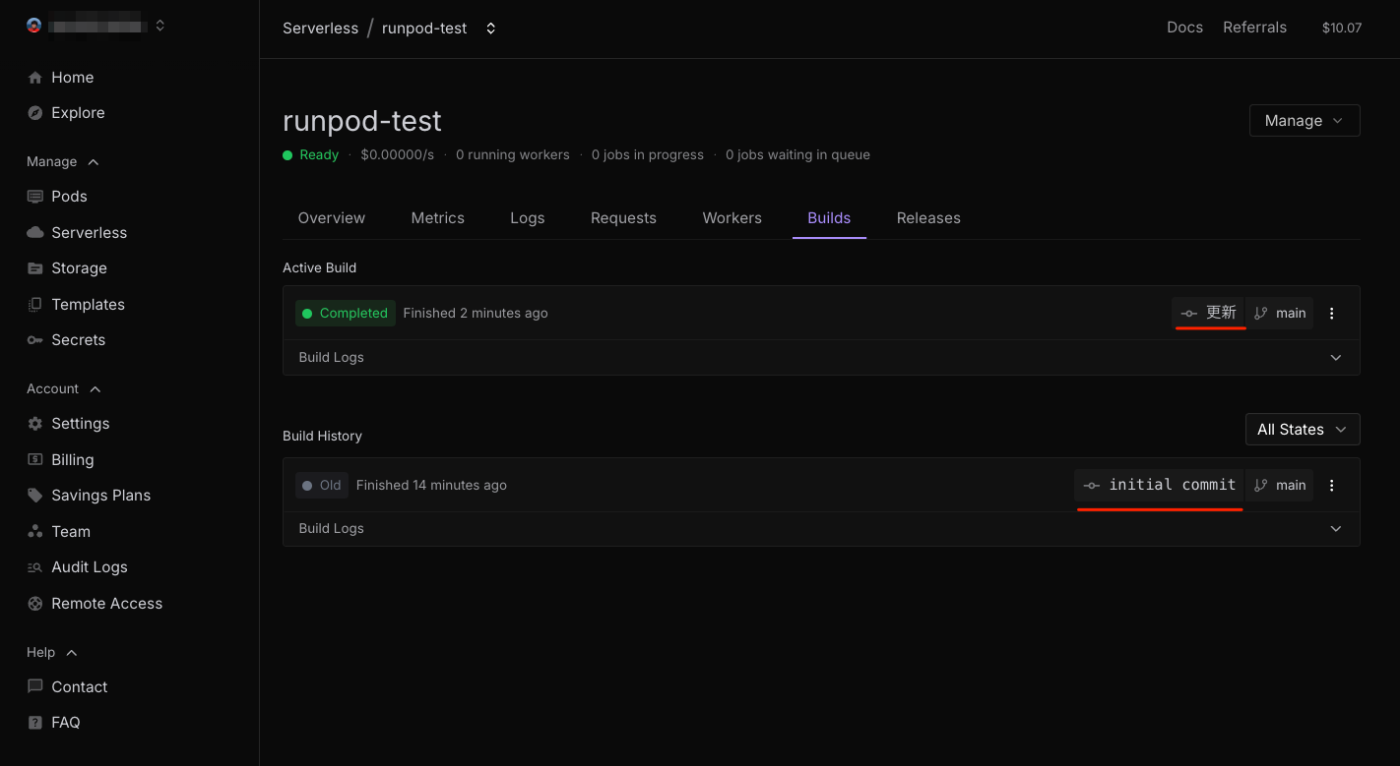Expand Build Logs for Old build

tap(821, 528)
